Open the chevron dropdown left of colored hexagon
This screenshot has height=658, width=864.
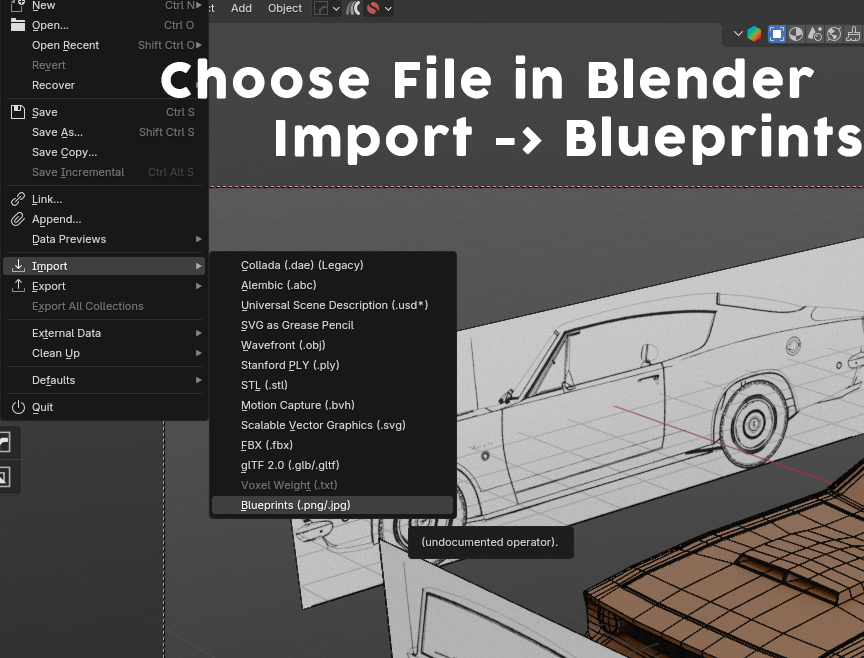(x=738, y=34)
